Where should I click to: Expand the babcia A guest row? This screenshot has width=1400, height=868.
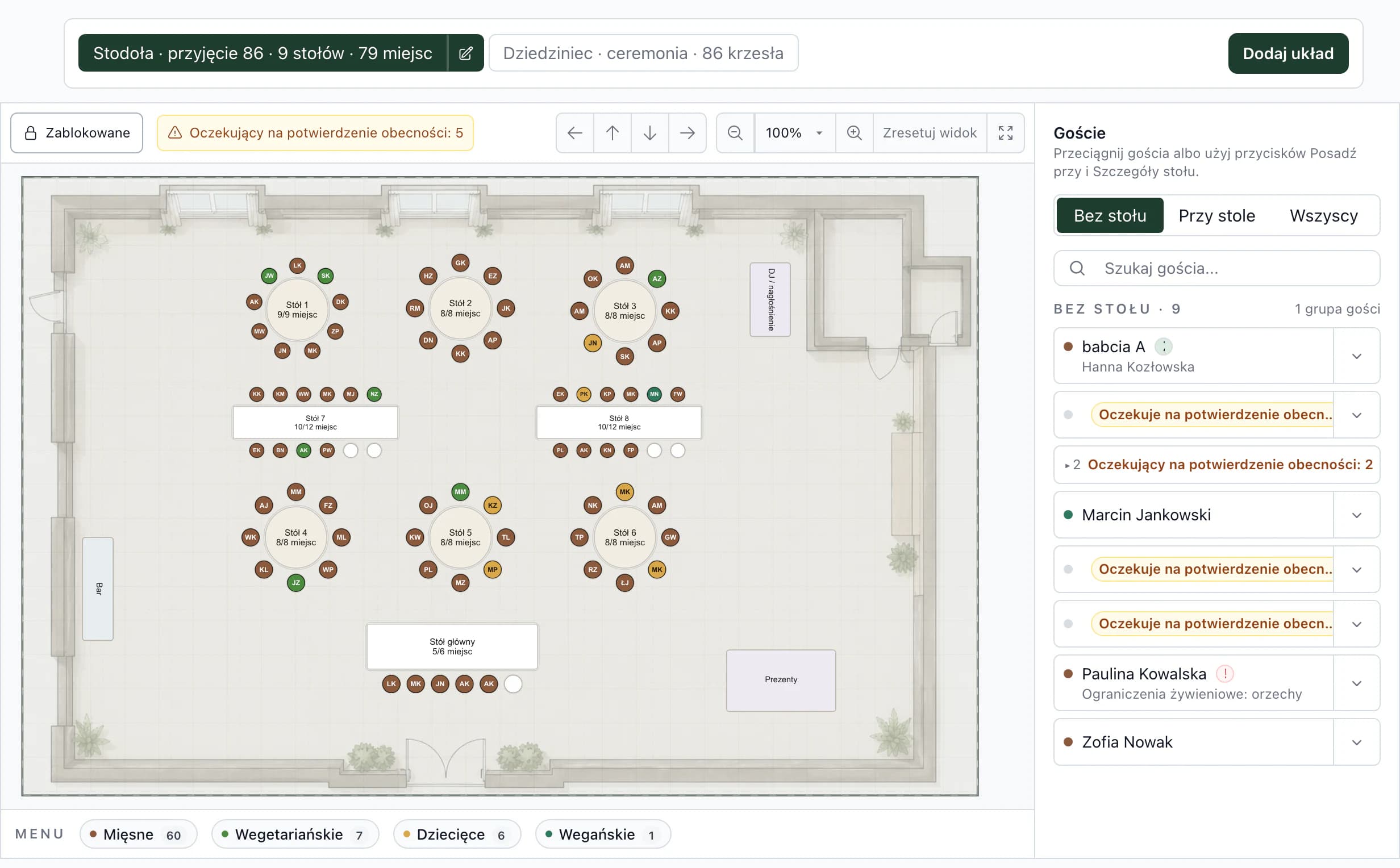pos(1356,356)
